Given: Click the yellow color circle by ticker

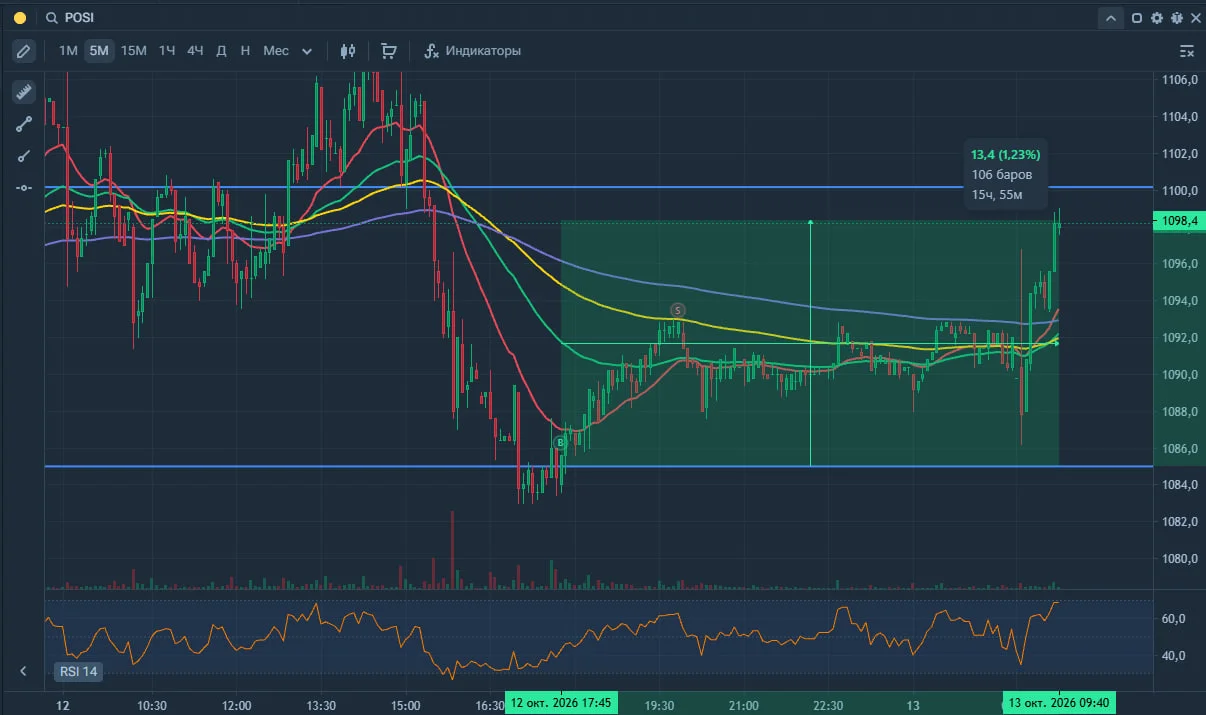Looking at the screenshot, I should pos(20,18).
